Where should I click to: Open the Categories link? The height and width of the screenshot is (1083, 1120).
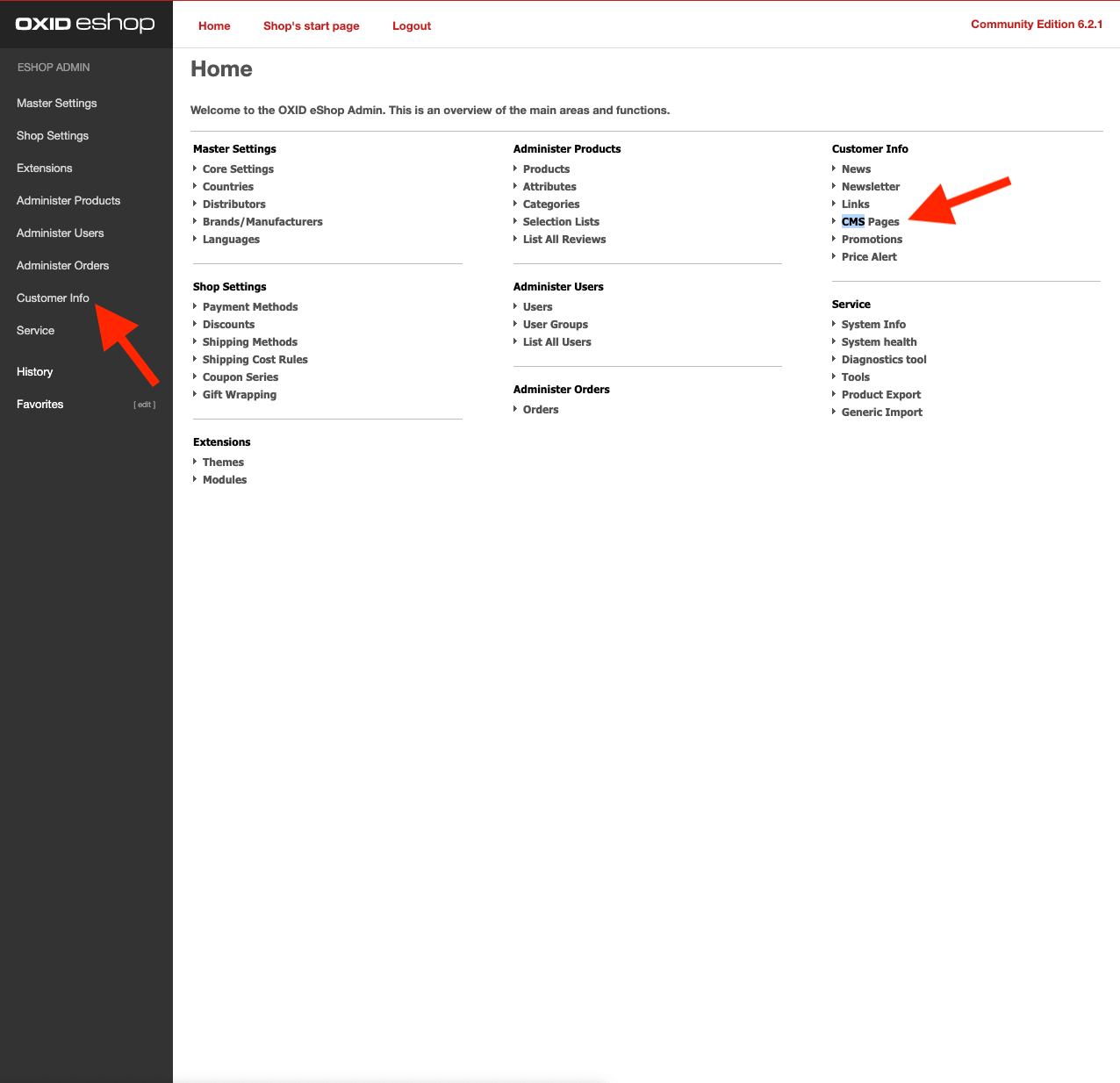[551, 204]
